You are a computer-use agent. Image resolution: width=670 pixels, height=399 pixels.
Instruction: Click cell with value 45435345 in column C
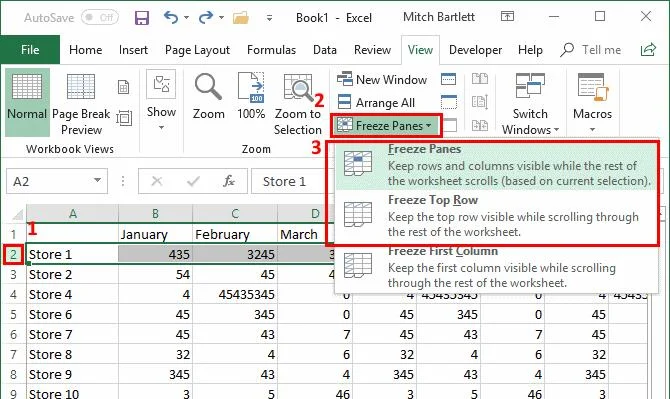(x=235, y=294)
